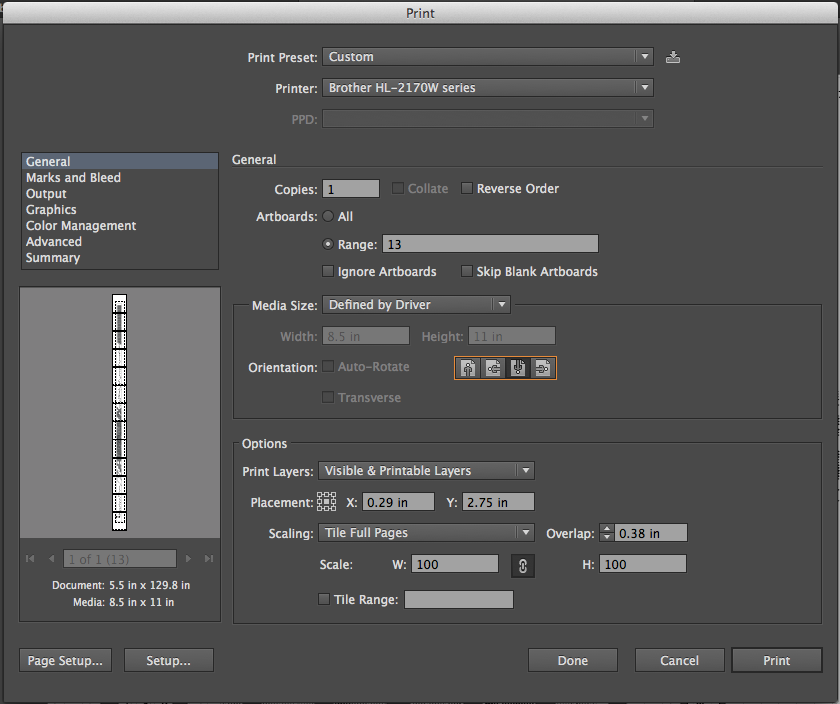The width and height of the screenshot is (840, 704).
Task: Enable the Reverse Order checkbox
Action: [x=466, y=188]
